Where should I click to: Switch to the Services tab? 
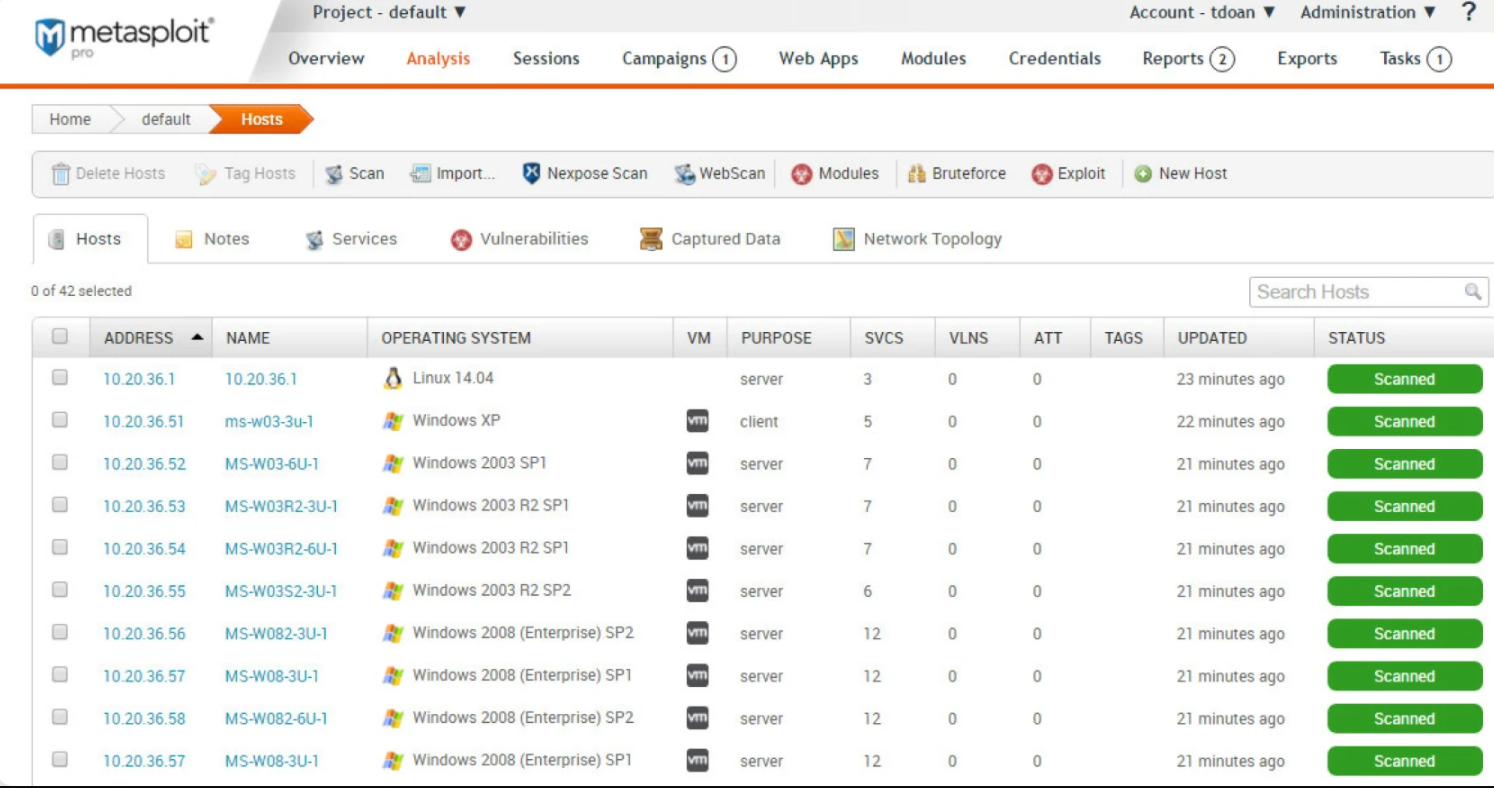click(x=351, y=239)
